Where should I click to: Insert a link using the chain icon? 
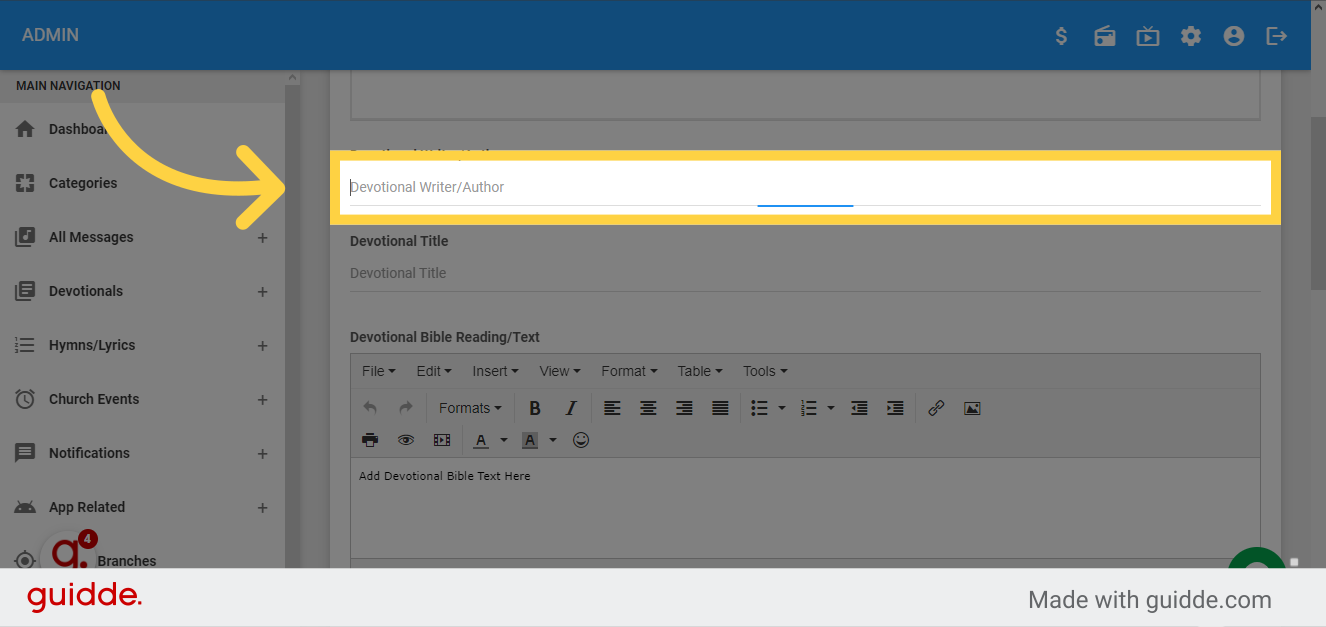pyautogui.click(x=936, y=408)
